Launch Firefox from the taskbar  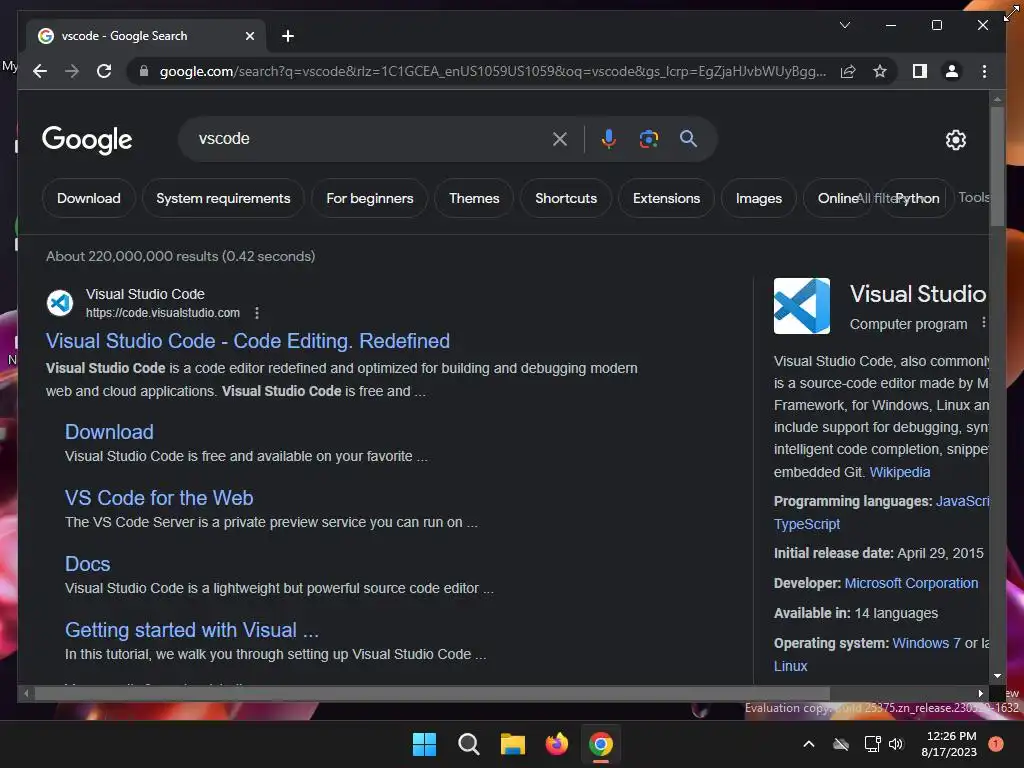pyautogui.click(x=556, y=744)
